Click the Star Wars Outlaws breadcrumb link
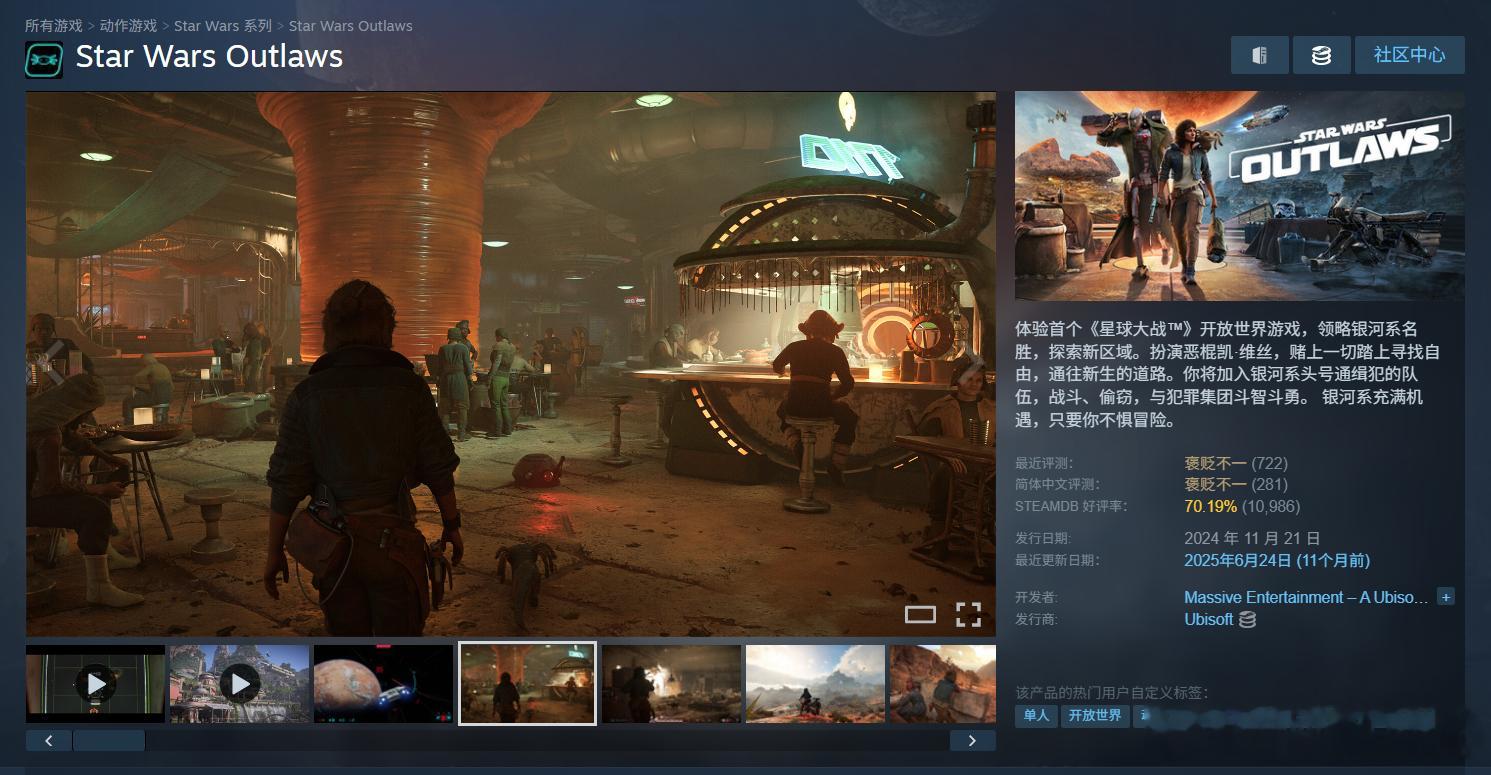Screen dimensions: 1491x775 tap(351, 26)
